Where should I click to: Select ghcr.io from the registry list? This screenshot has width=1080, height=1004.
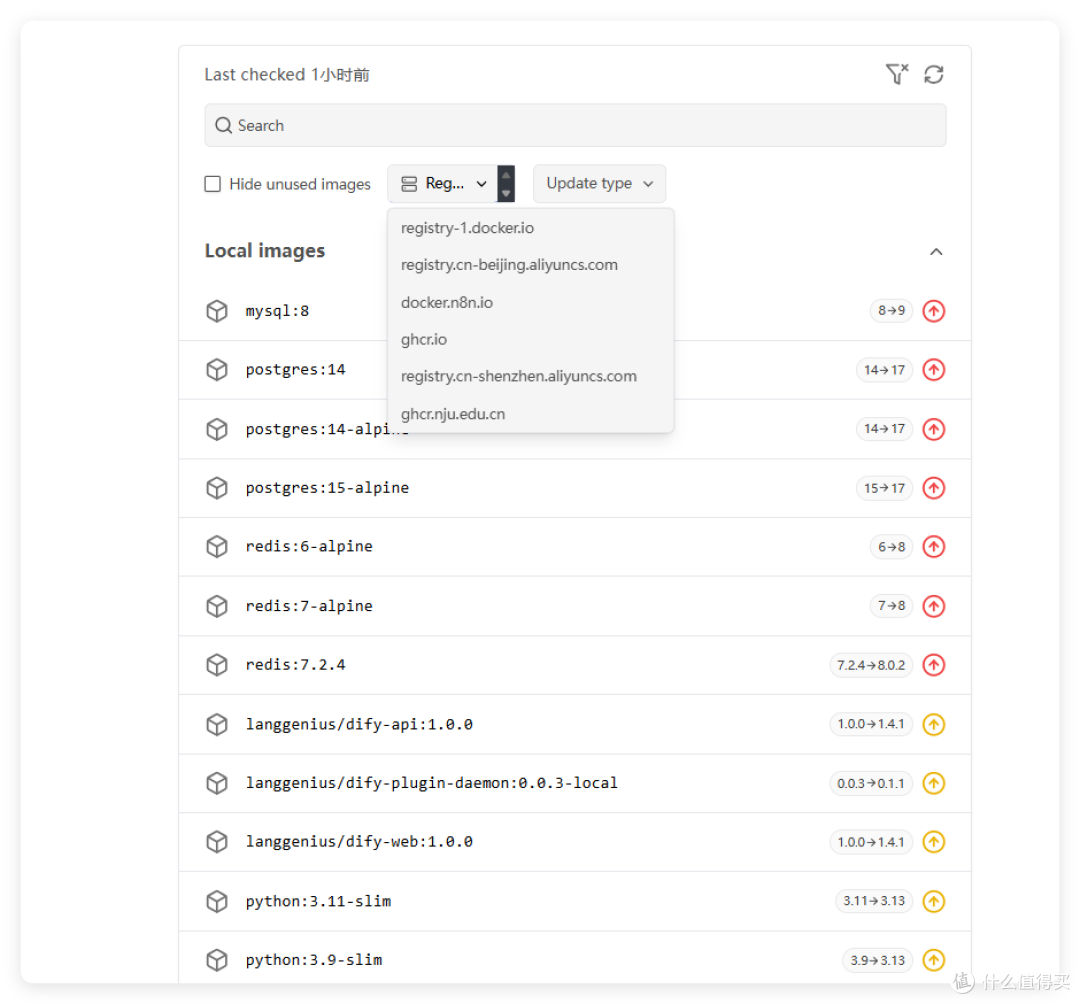coord(423,339)
